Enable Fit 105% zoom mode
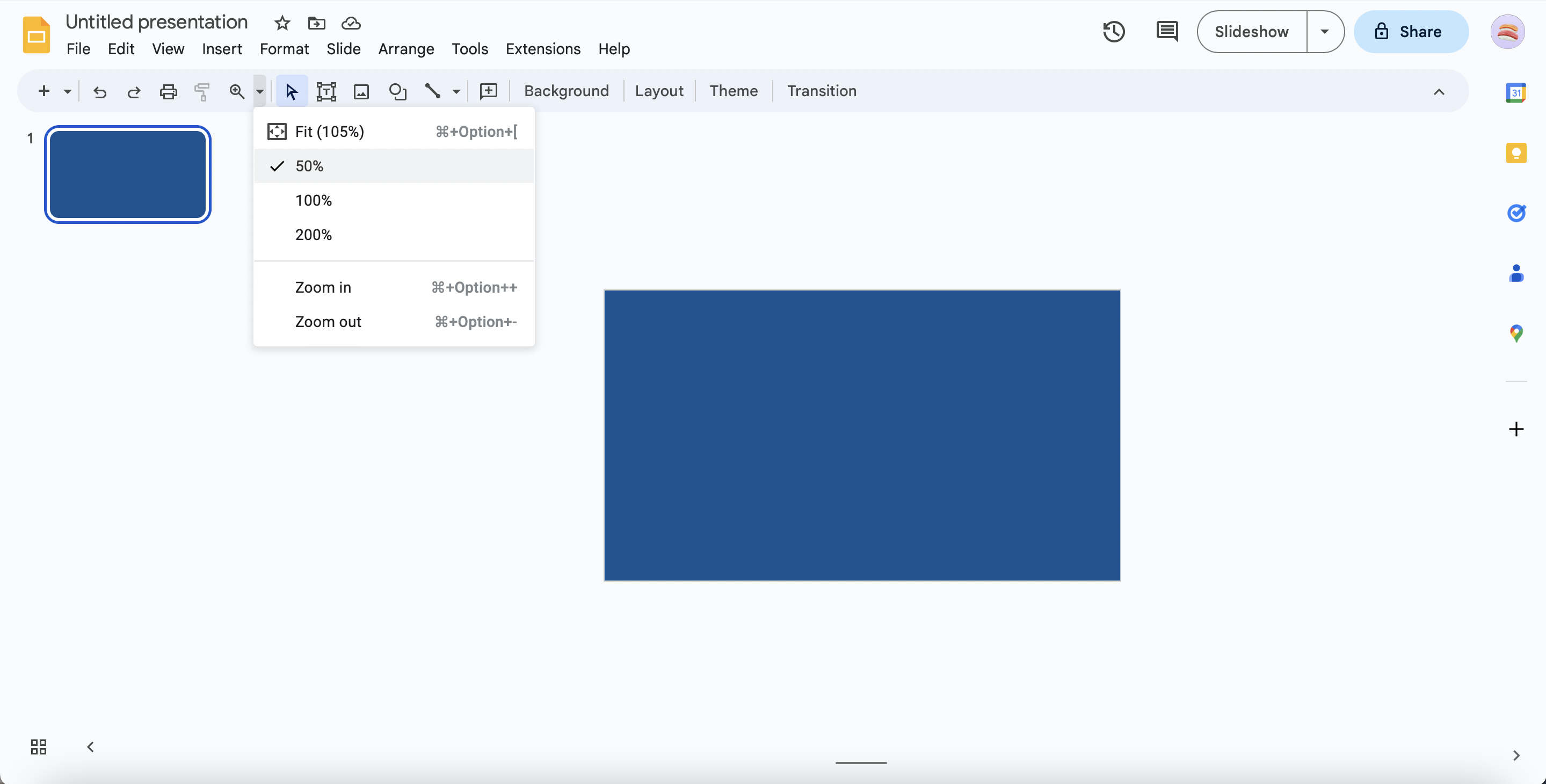This screenshot has height=784, width=1546. [330, 131]
